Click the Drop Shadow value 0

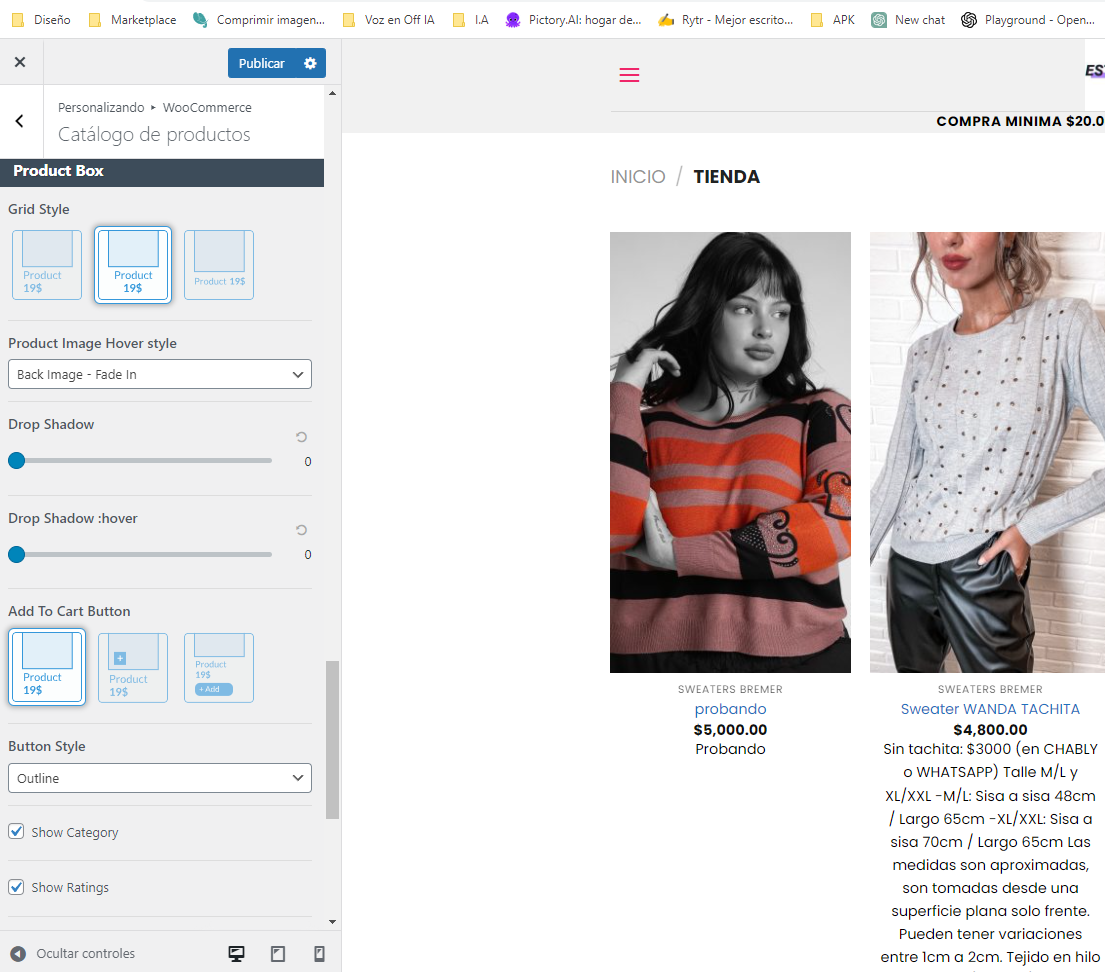(x=308, y=462)
